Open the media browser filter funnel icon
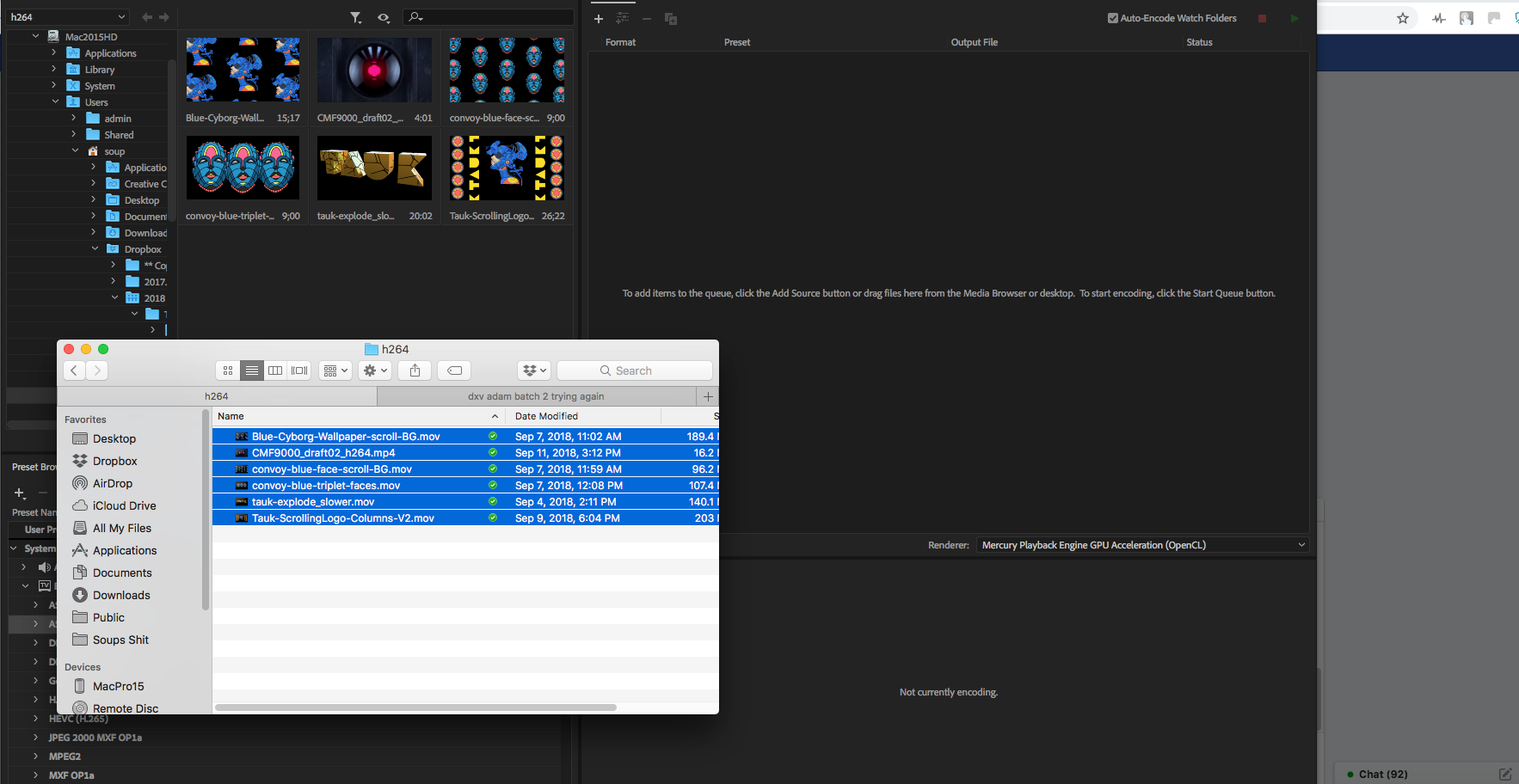The width and height of the screenshot is (1519, 784). coord(355,17)
